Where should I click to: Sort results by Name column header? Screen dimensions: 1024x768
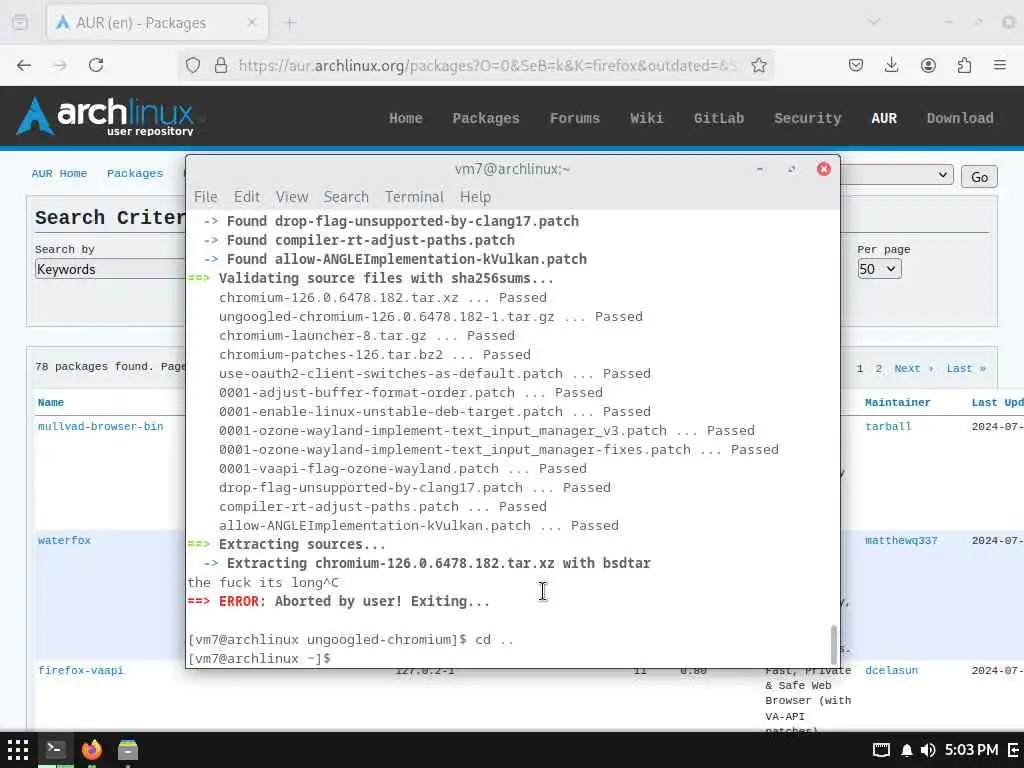pyautogui.click(x=50, y=402)
